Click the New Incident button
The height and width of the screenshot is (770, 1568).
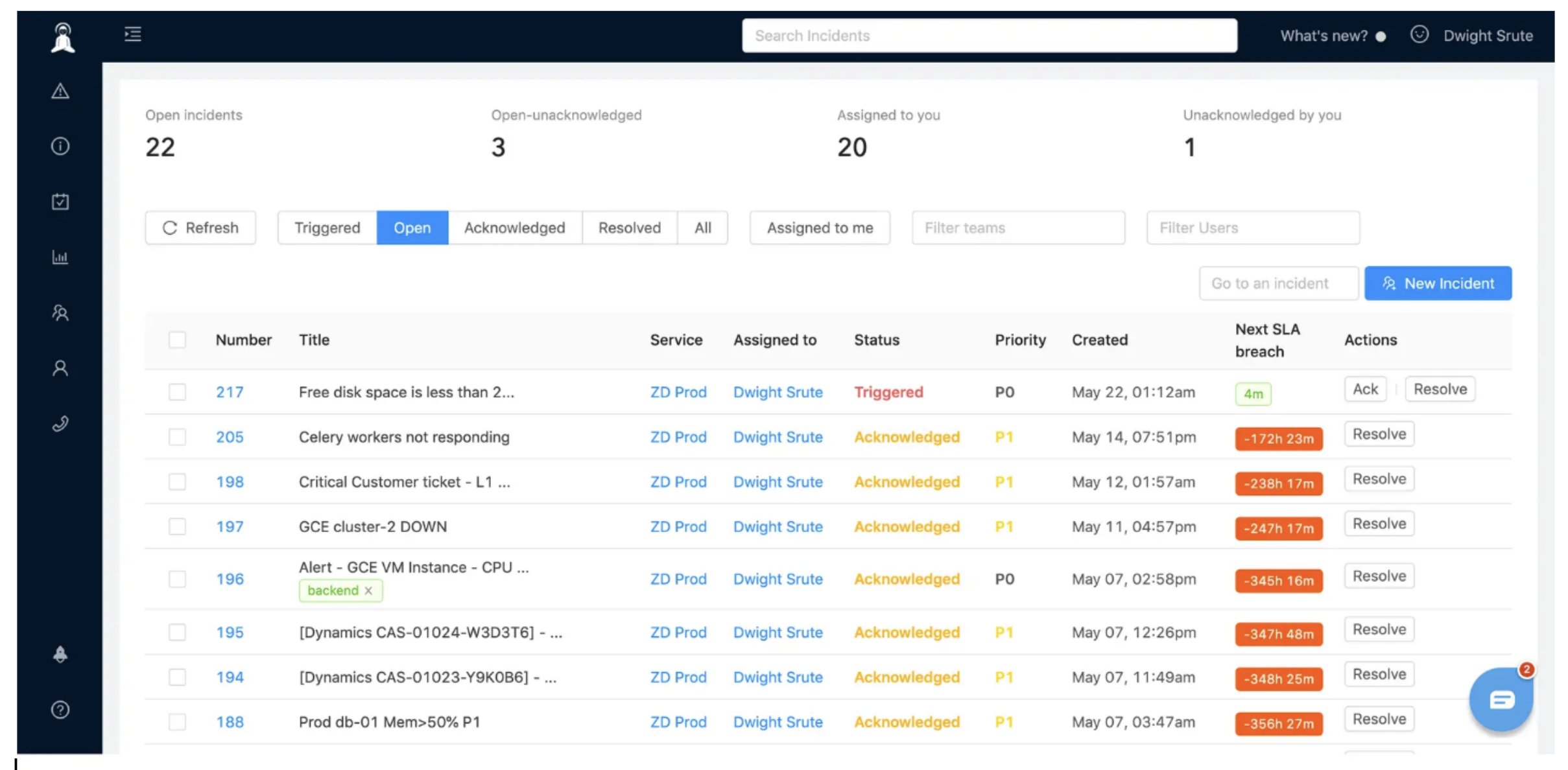1438,283
